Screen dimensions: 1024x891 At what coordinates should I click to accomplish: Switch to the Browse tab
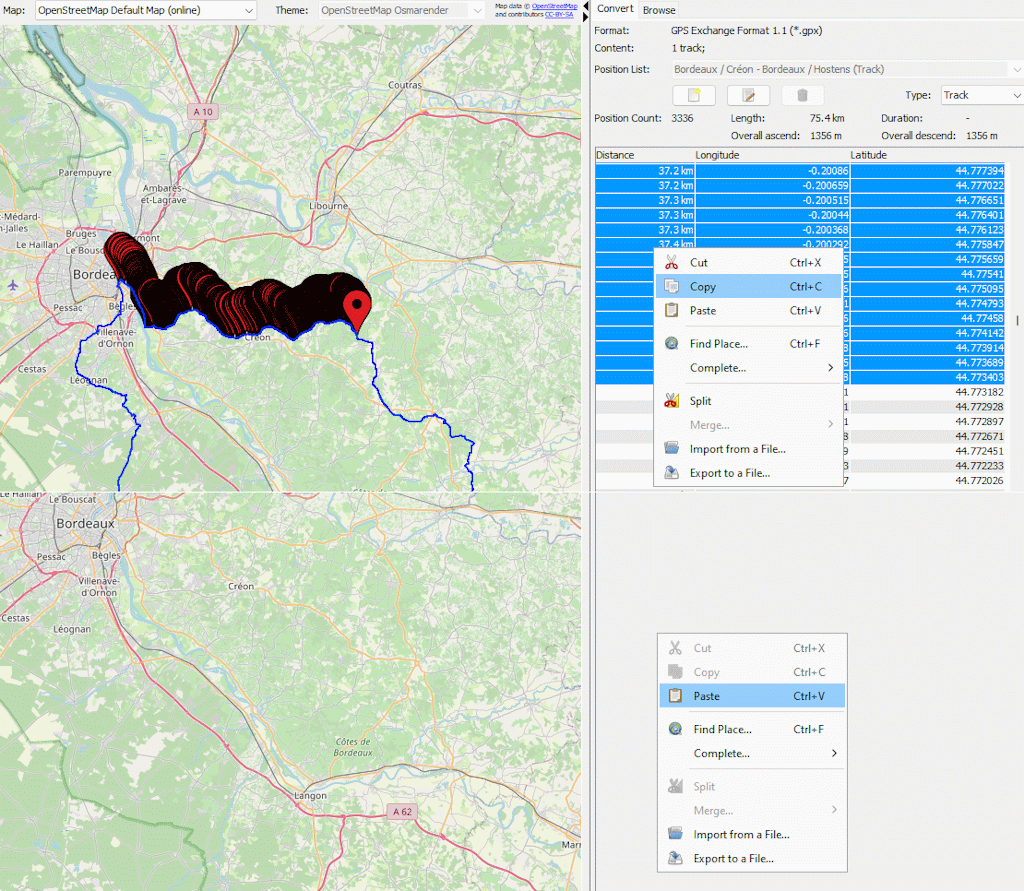pos(659,10)
